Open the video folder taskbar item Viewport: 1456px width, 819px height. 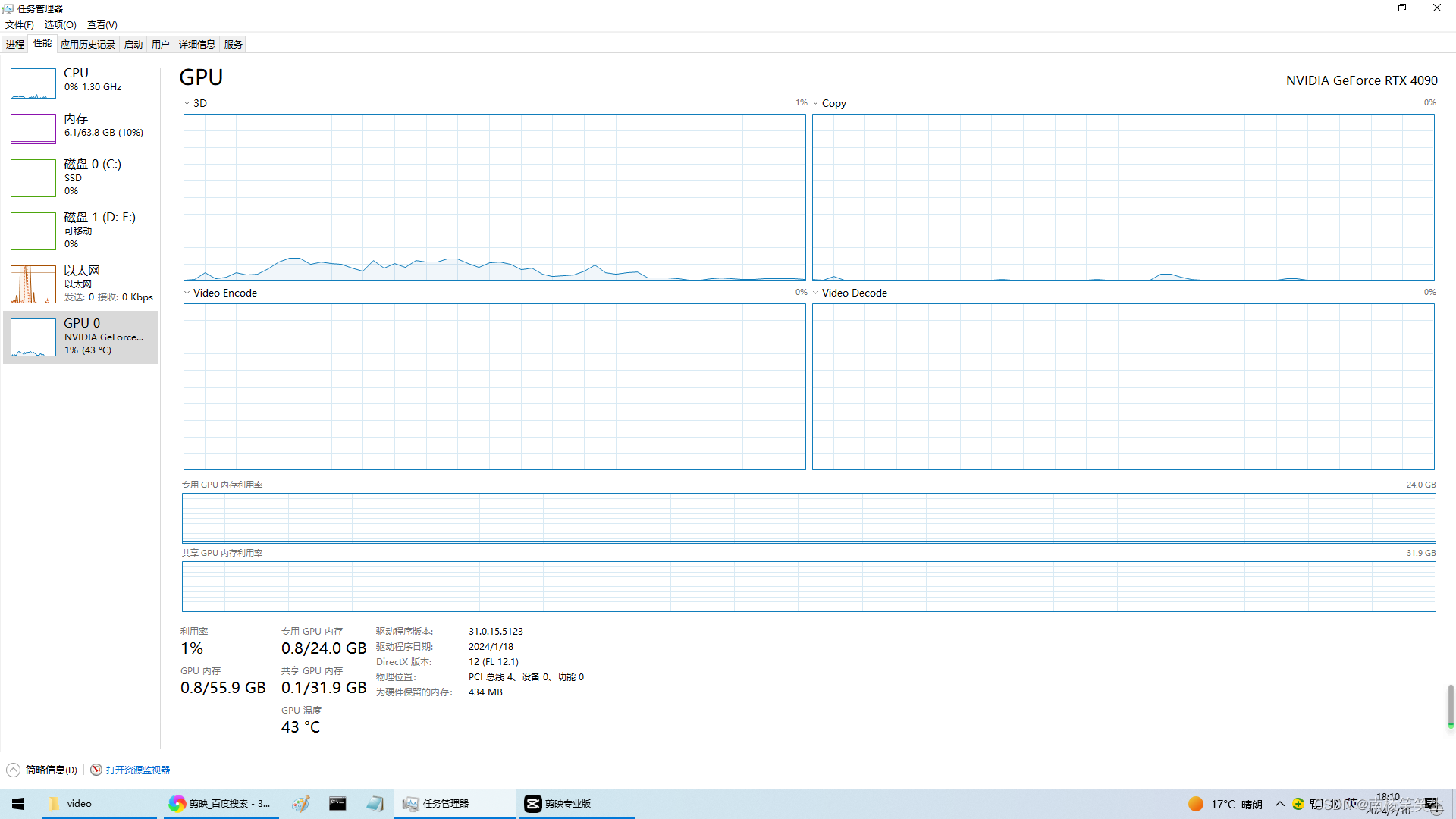99,804
